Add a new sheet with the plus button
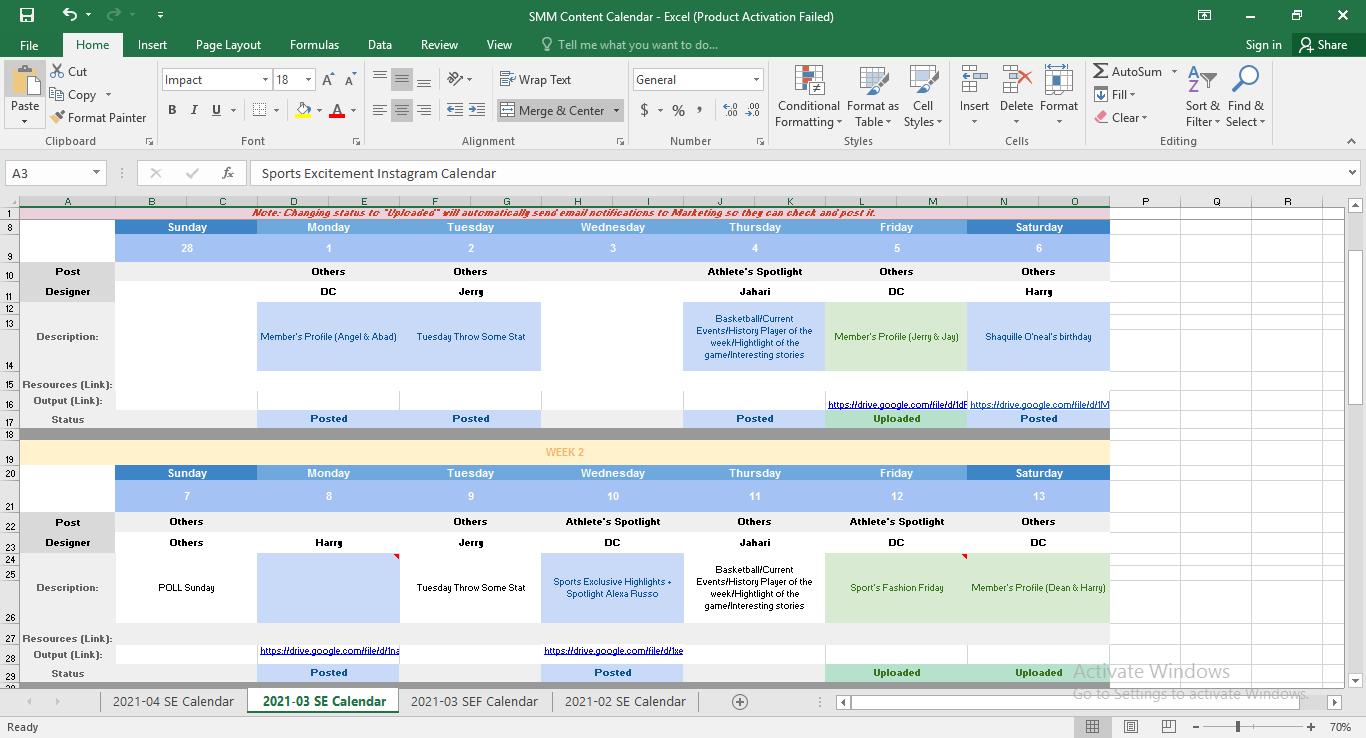Image resolution: width=1366 pixels, height=738 pixels. pos(740,702)
